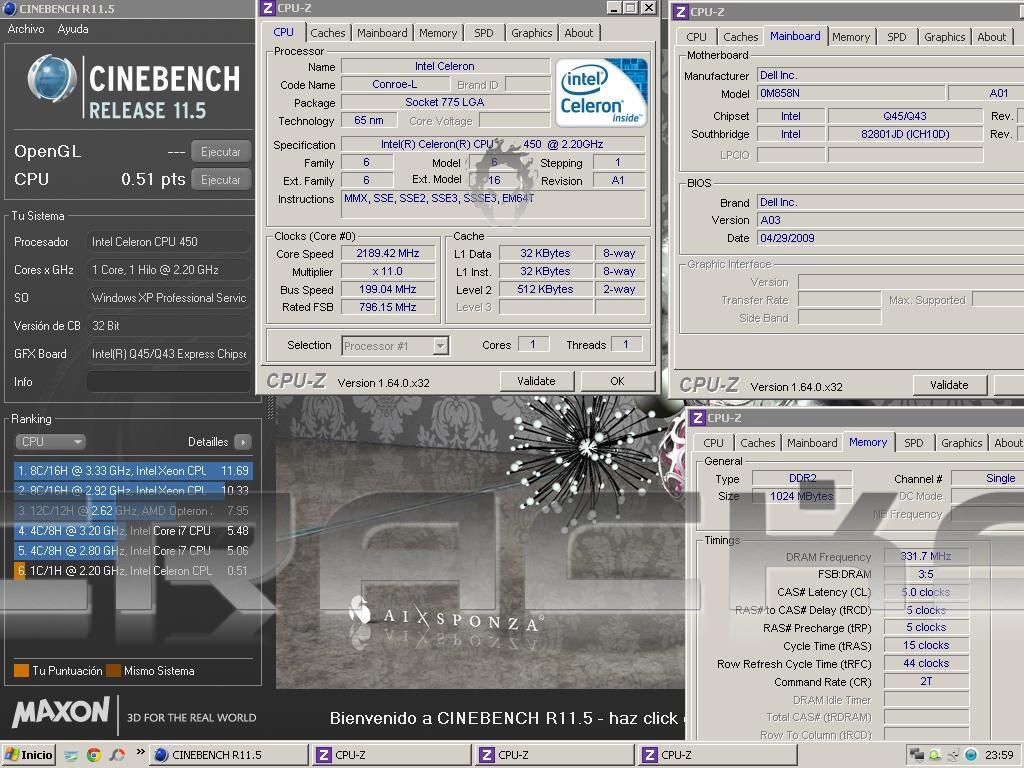Click the first CPU-Z taskbar button

391,755
